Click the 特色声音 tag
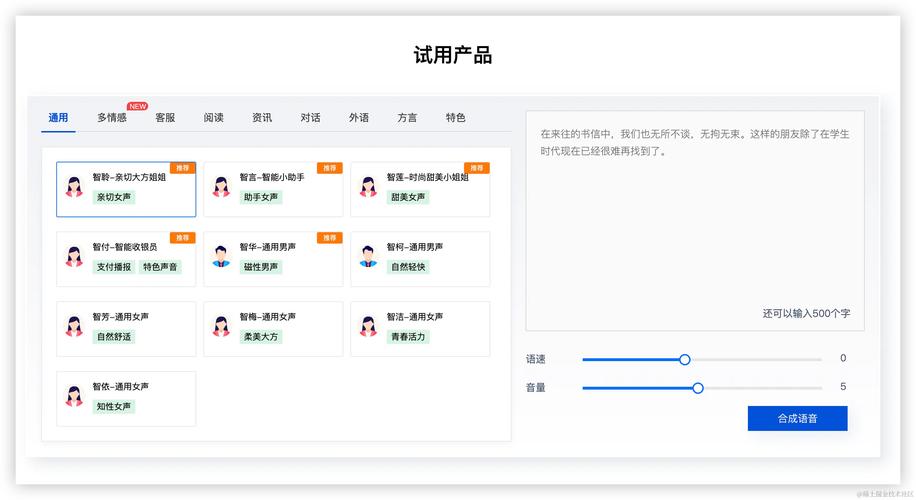The width and height of the screenshot is (916, 500). (x=160, y=267)
